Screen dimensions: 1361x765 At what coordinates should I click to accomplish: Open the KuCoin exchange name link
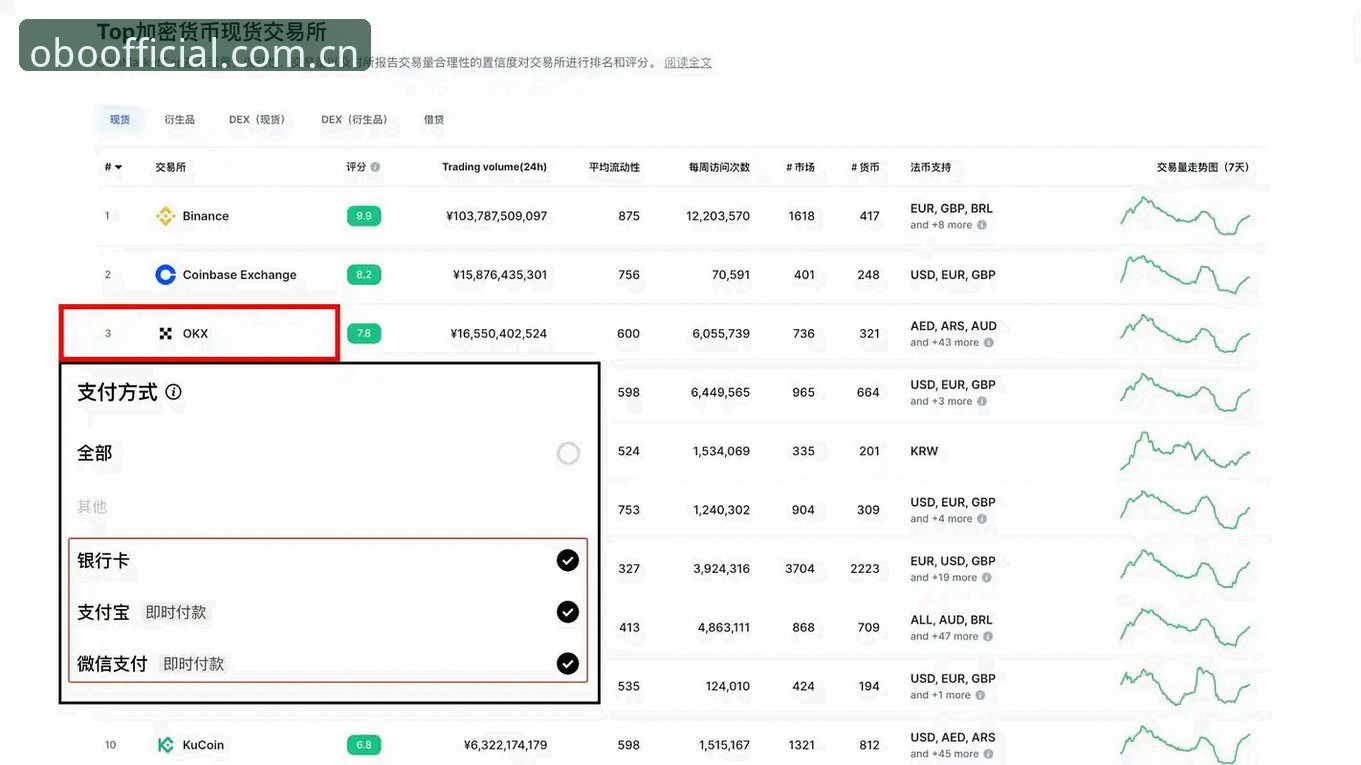(x=203, y=745)
